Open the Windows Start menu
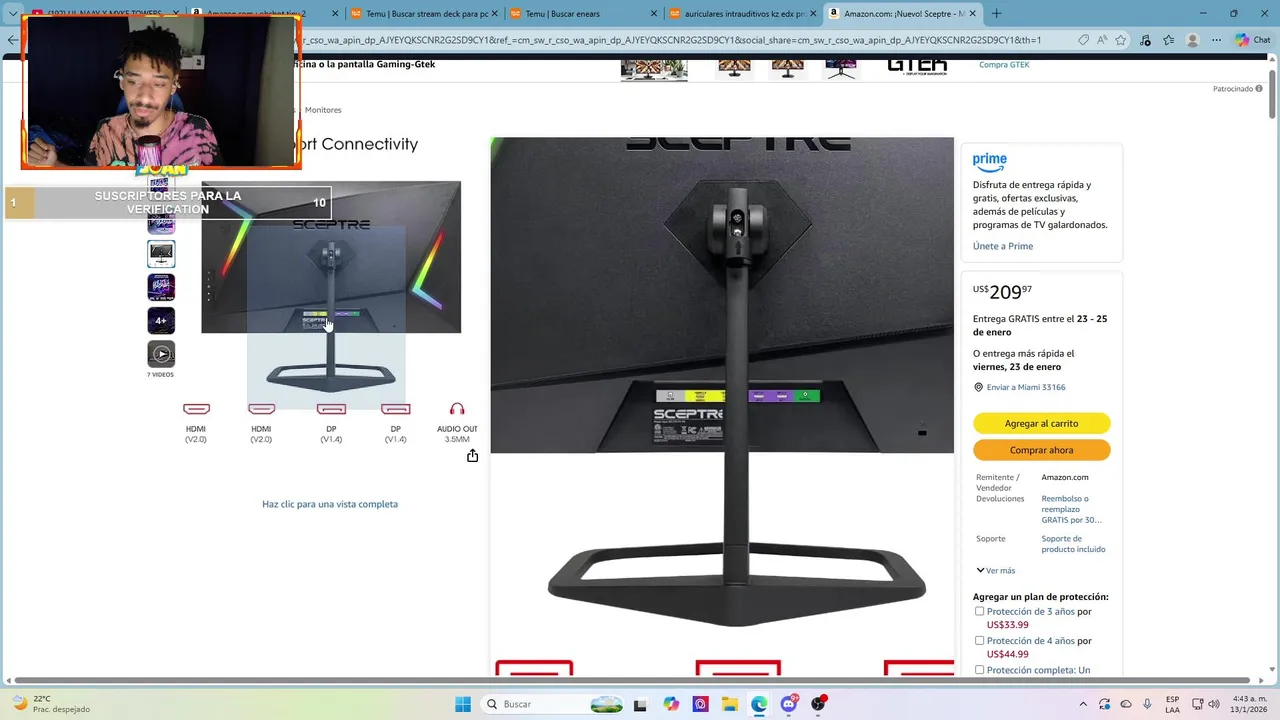Image resolution: width=1280 pixels, height=720 pixels. tap(463, 704)
